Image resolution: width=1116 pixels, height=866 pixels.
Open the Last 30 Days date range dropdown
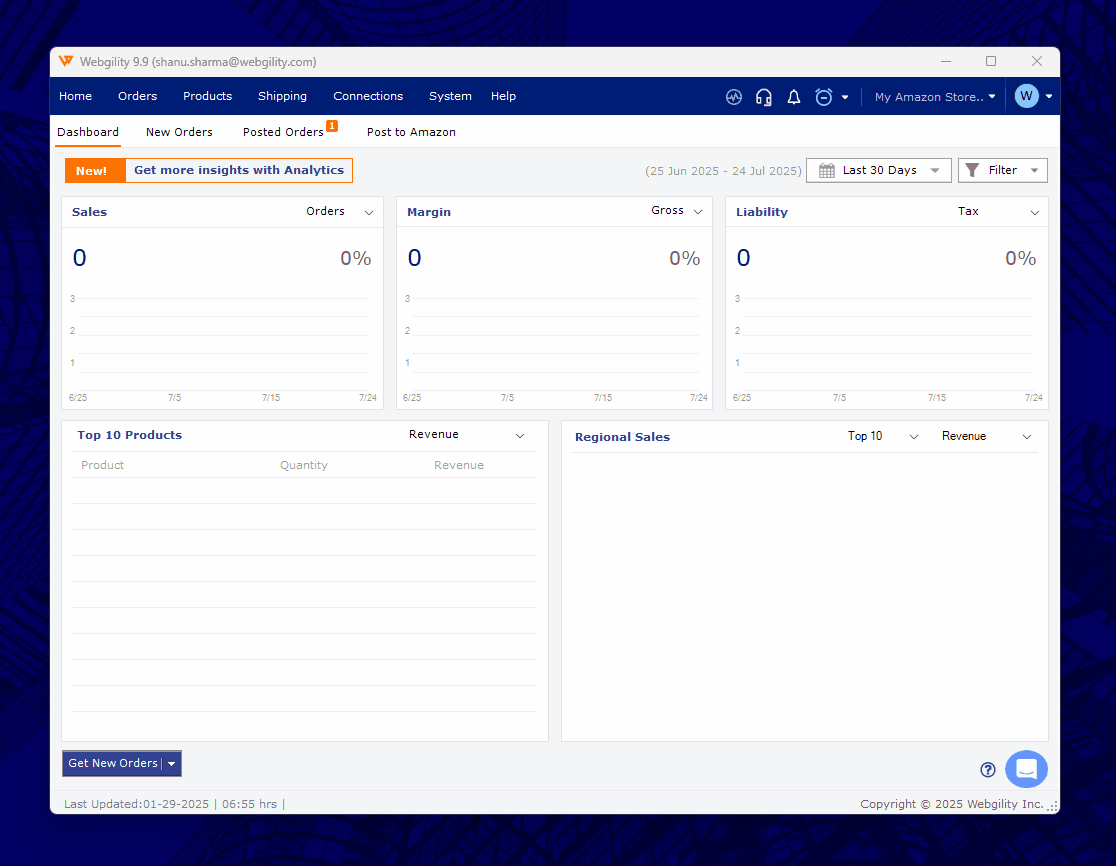(879, 171)
